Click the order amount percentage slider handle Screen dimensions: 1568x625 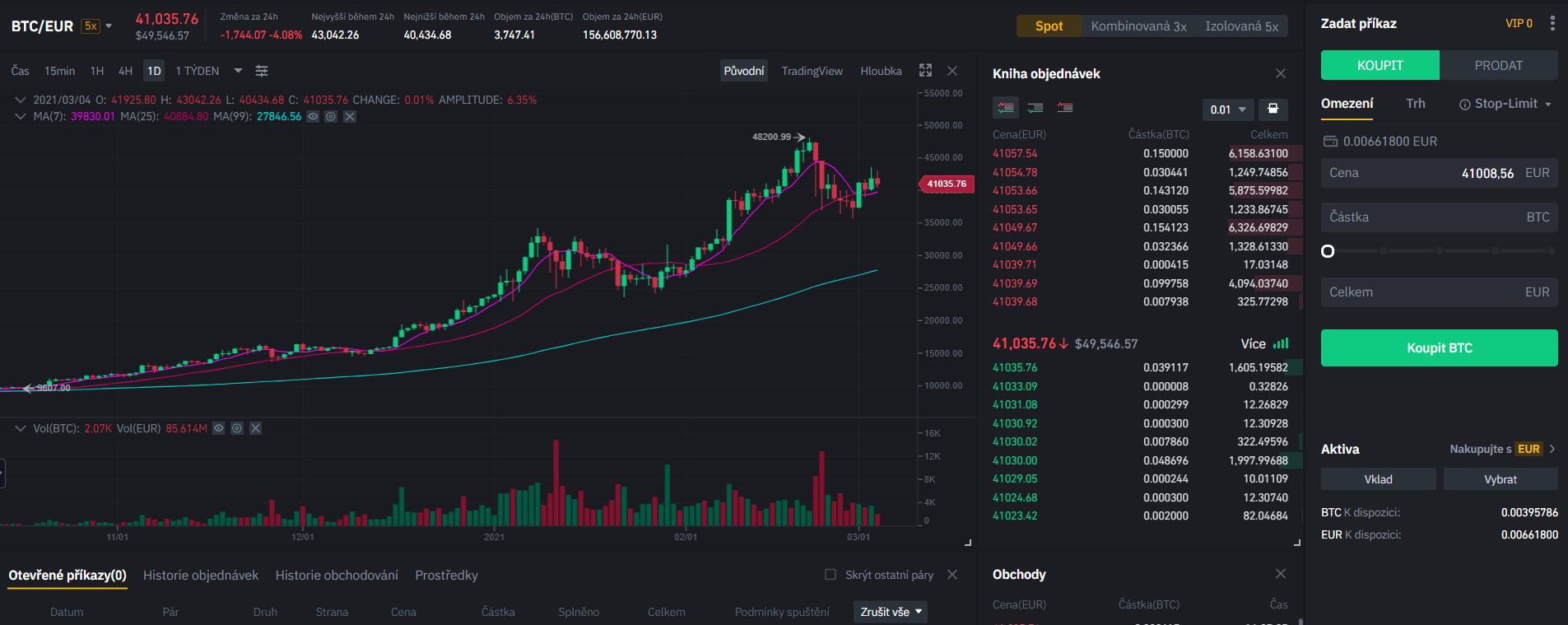click(x=1328, y=251)
